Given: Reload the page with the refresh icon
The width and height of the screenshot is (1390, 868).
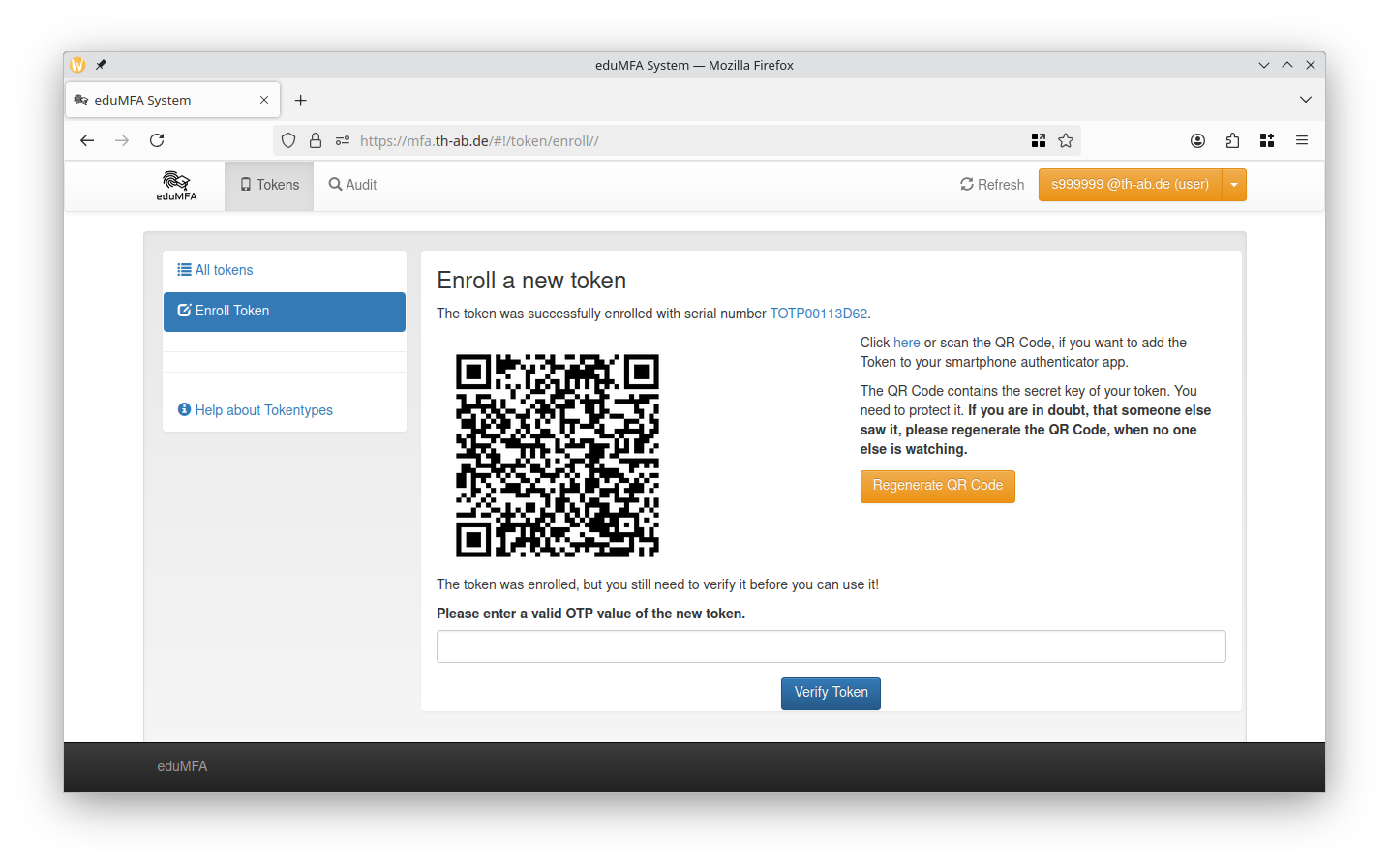Looking at the screenshot, I should pos(157,140).
